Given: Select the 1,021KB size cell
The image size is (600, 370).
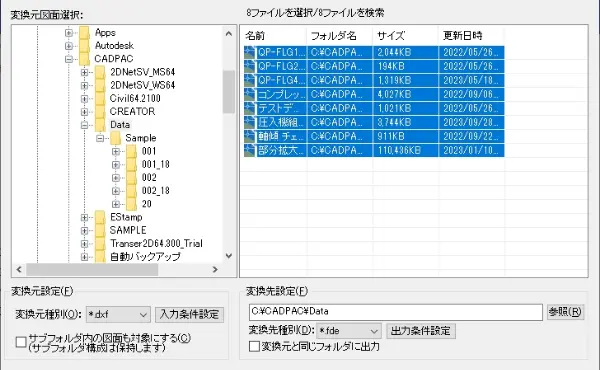Looking at the screenshot, I should click(406, 108).
